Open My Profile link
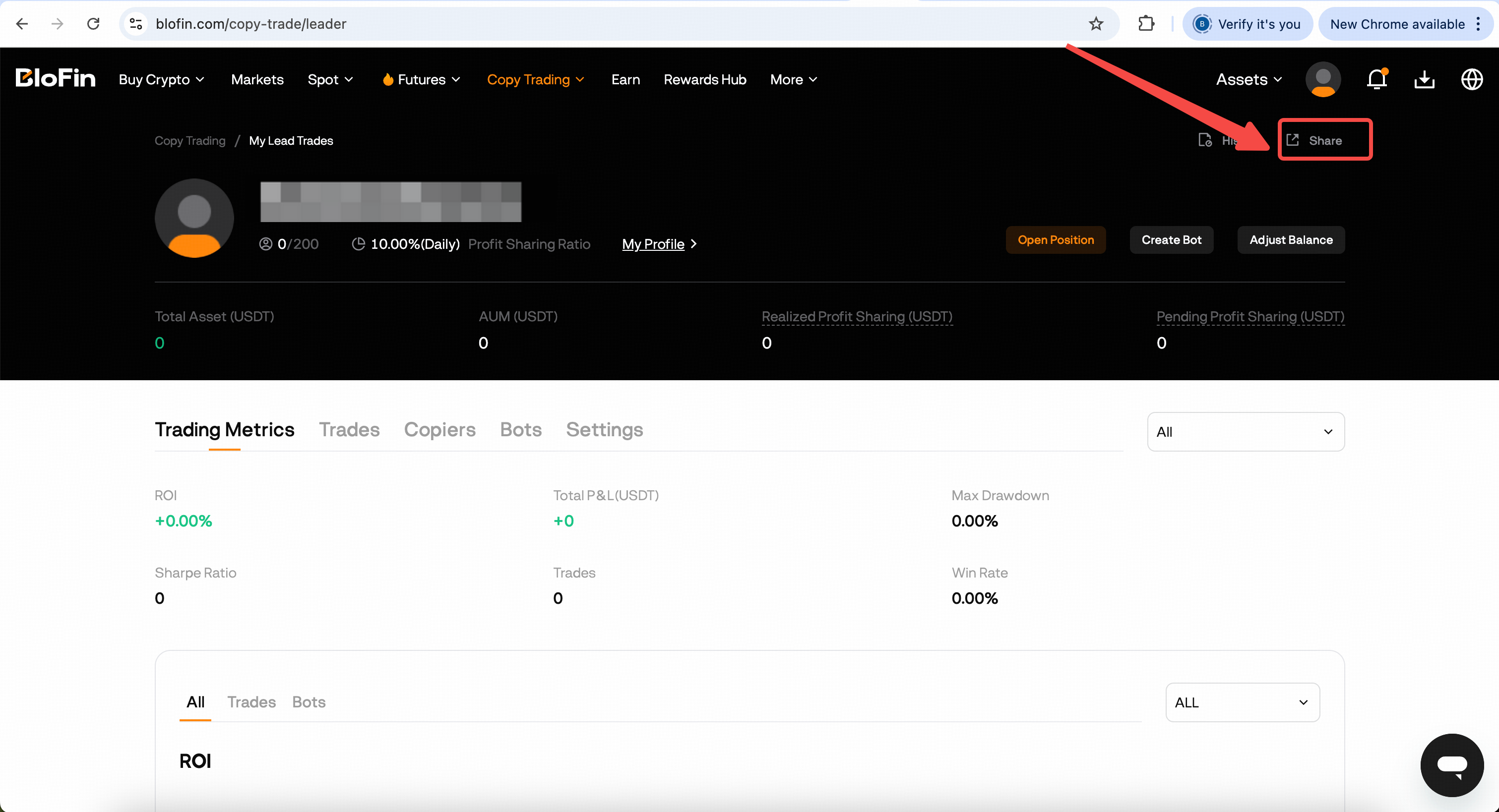Screen dimensions: 1499x812 click(653, 244)
